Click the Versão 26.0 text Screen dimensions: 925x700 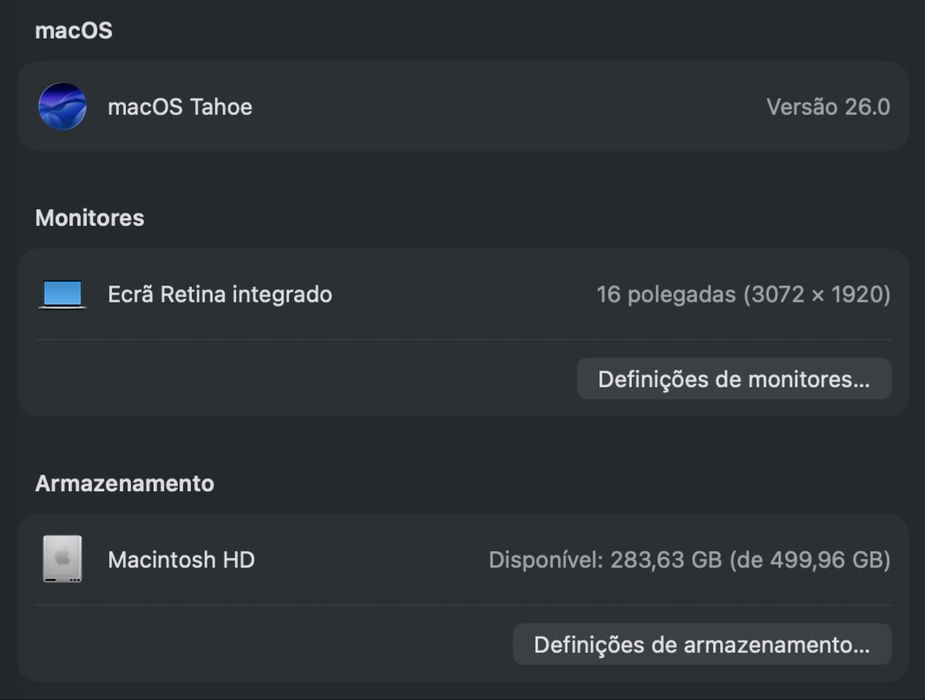(827, 107)
